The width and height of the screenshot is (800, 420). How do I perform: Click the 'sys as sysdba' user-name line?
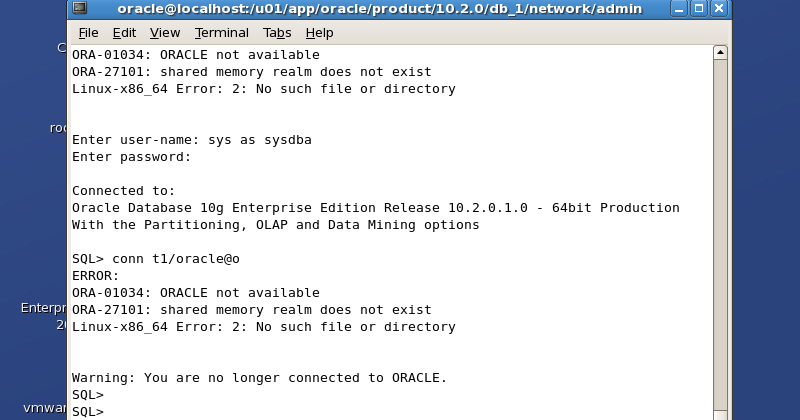click(x=192, y=140)
